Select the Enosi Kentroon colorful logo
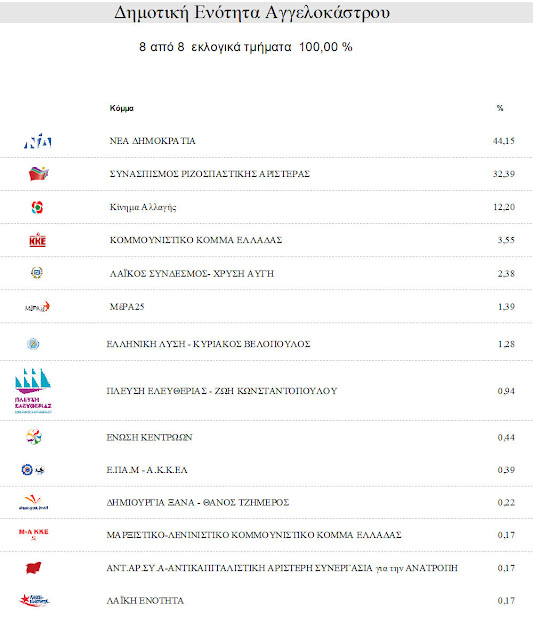The image size is (533, 640). click(x=33, y=437)
